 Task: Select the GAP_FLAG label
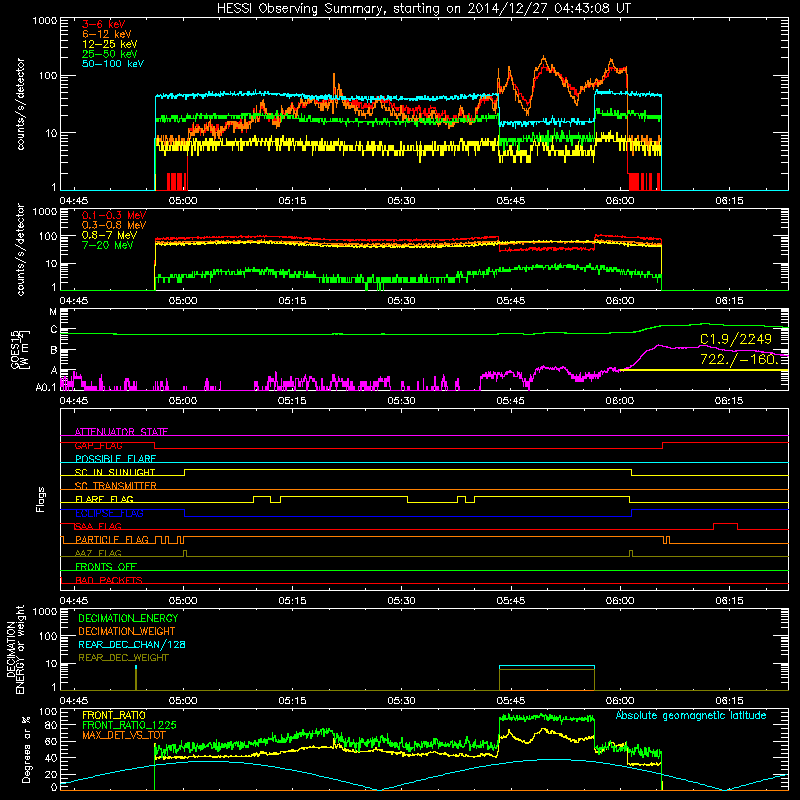(x=98, y=445)
